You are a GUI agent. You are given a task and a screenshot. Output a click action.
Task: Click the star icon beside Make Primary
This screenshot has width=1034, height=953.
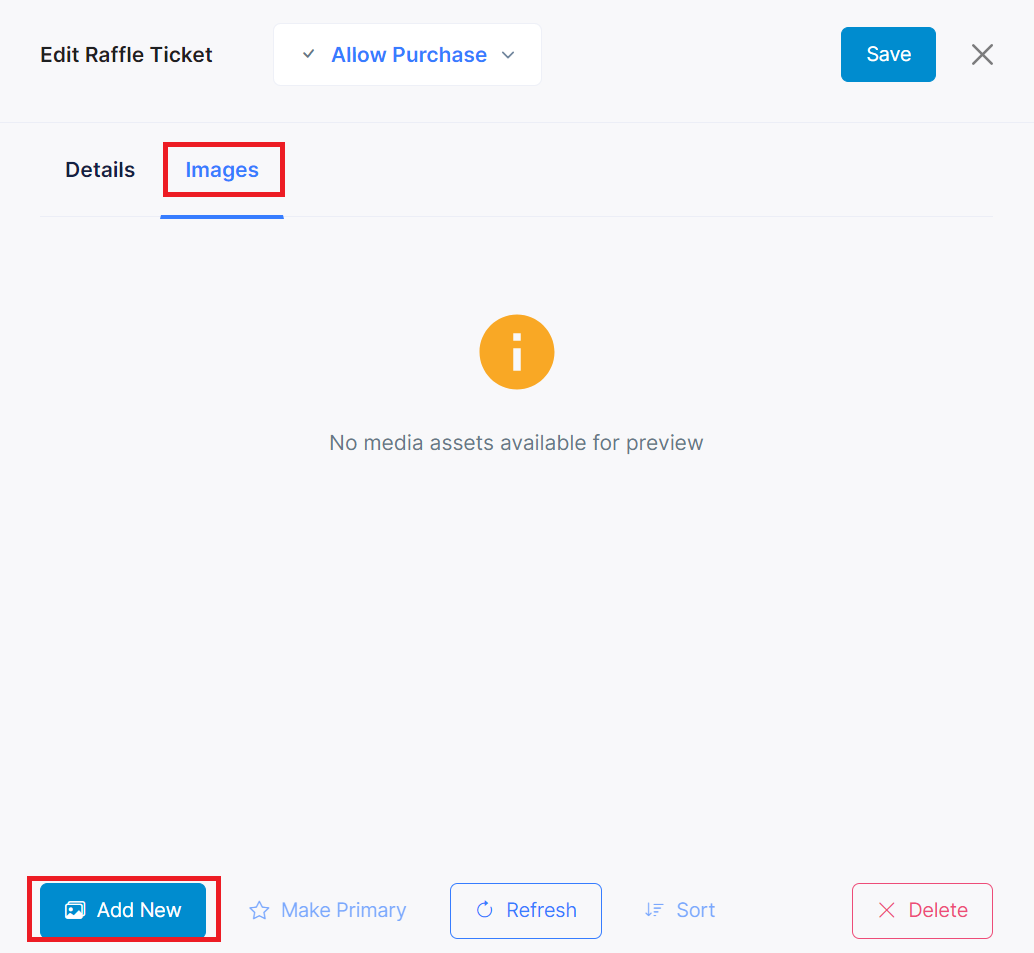click(x=259, y=910)
